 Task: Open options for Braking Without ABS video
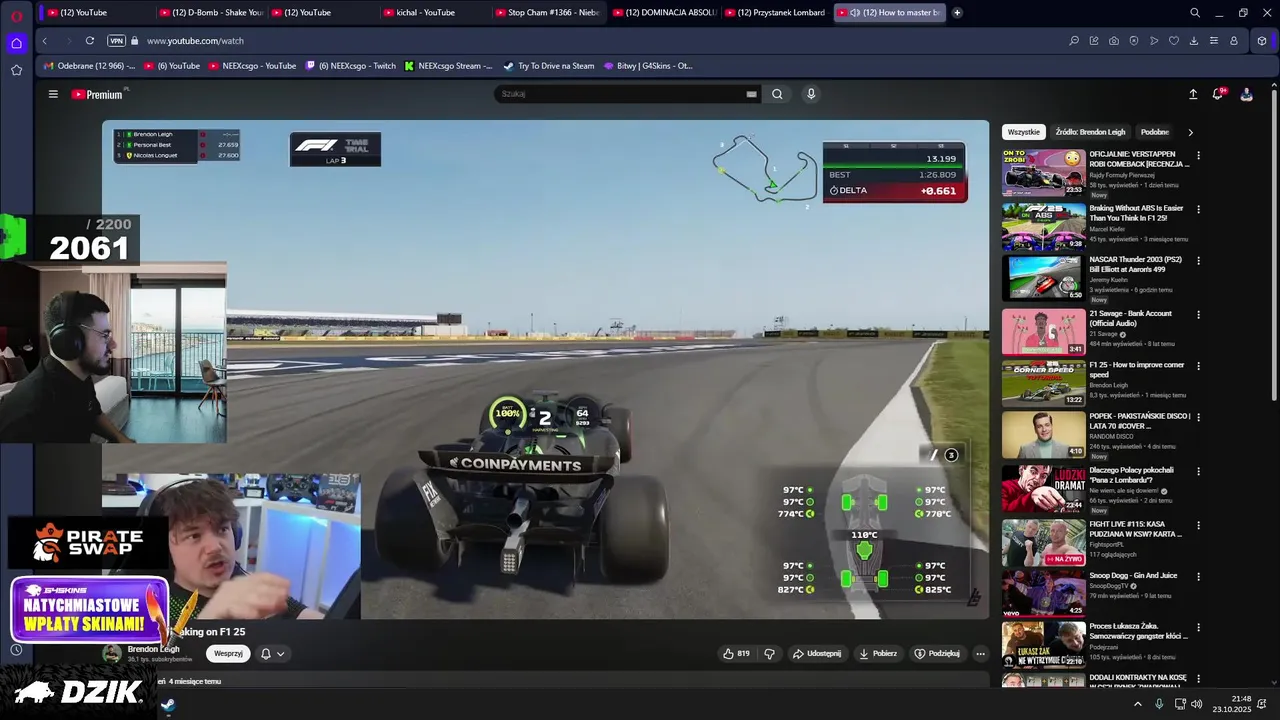pos(1198,210)
